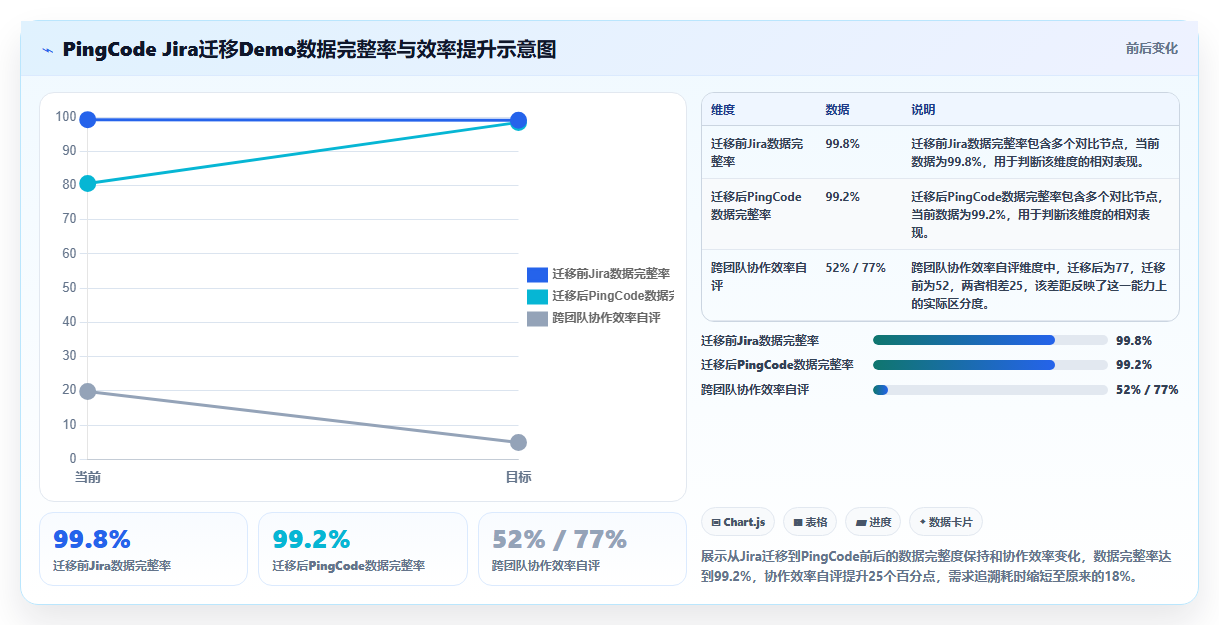Screen dimensions: 1219x625
Task: Click the 迁移后PingCode数据完整率 table row name
Action: (x=757, y=205)
